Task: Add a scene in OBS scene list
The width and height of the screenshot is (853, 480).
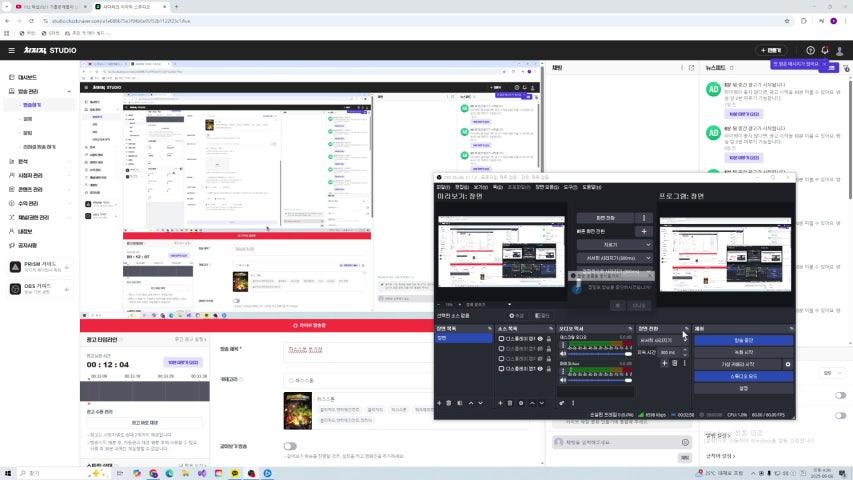Action: [x=439, y=403]
